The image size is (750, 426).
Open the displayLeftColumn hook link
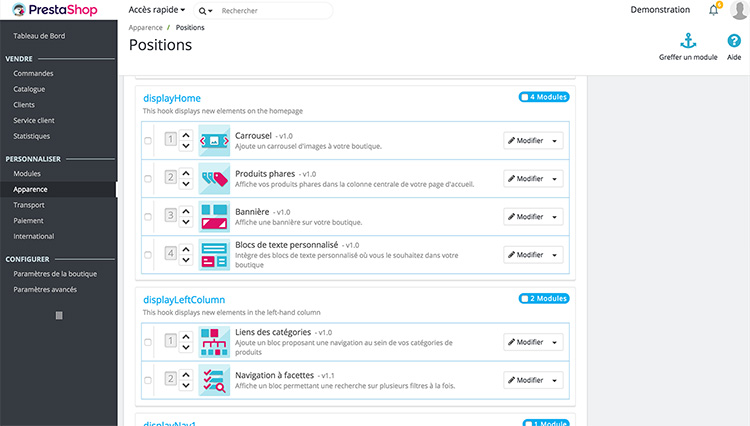pos(184,300)
